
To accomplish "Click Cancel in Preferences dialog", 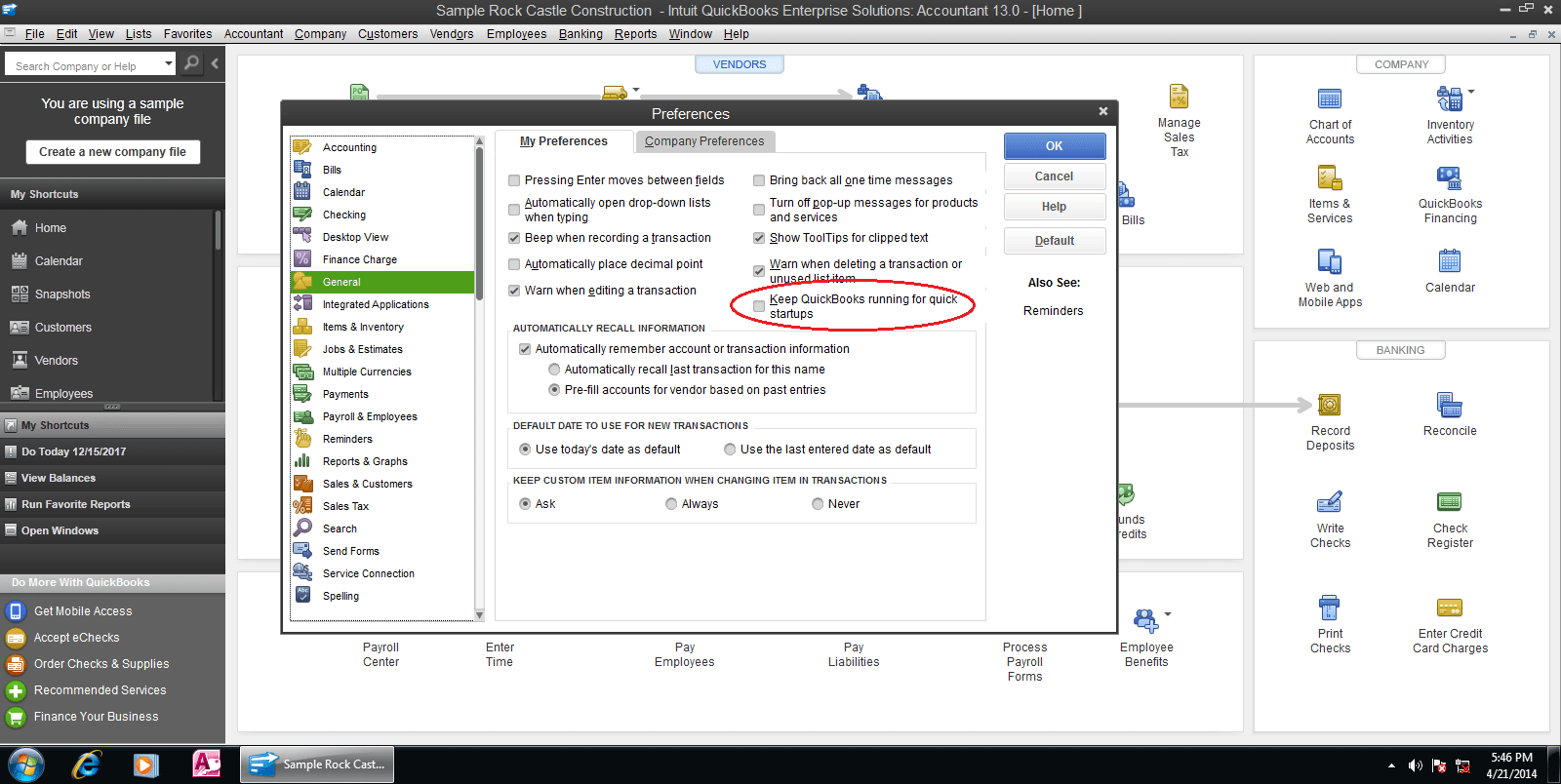I will (x=1055, y=176).
